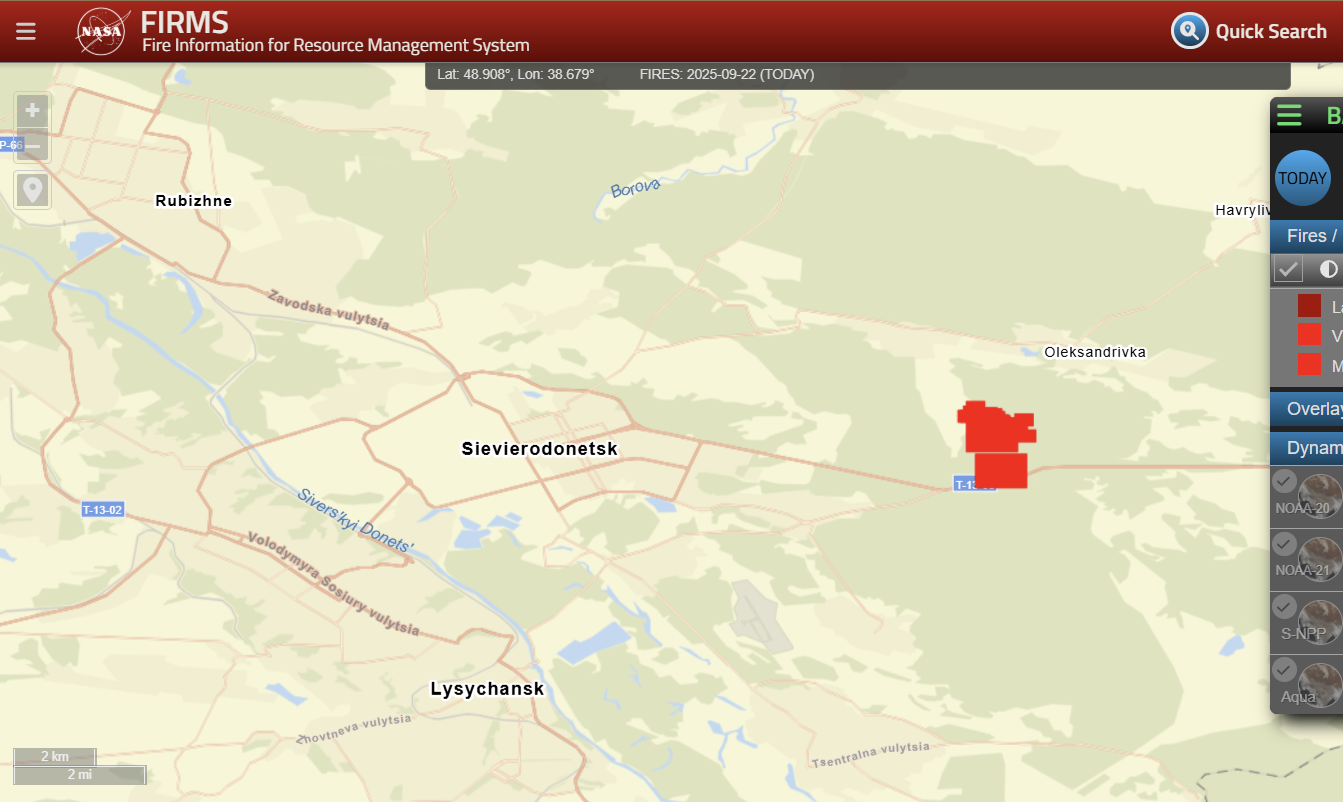The image size is (1343, 802).
Task: Collapse the Dynamic imagery section header
Action: (1307, 448)
